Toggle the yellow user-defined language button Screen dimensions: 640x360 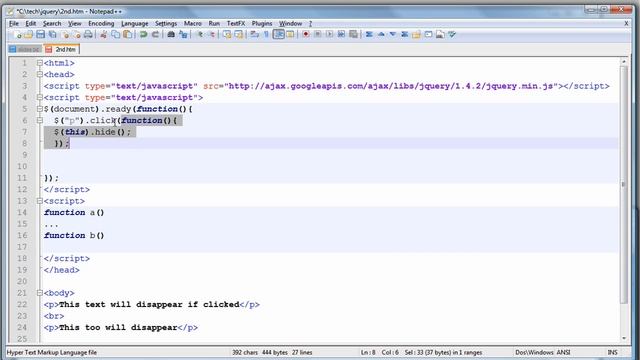tap(290, 35)
